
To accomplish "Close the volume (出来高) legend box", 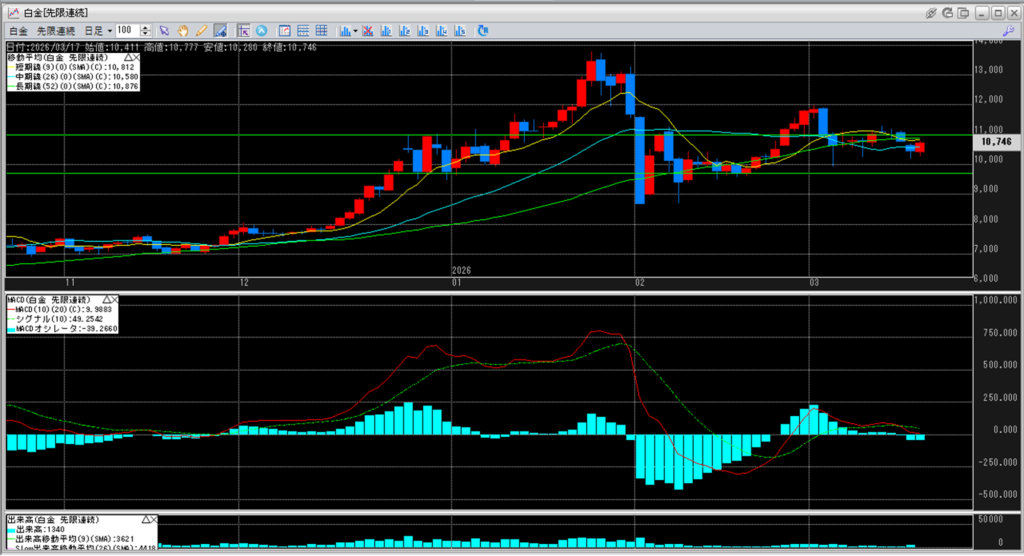I will [155, 520].
